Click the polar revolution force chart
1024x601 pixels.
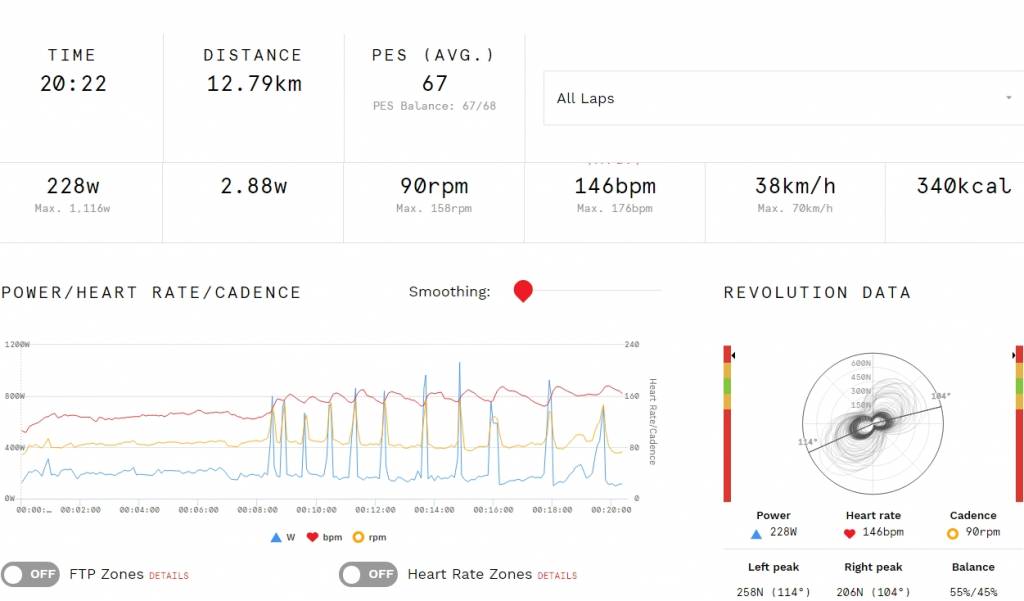pos(872,425)
